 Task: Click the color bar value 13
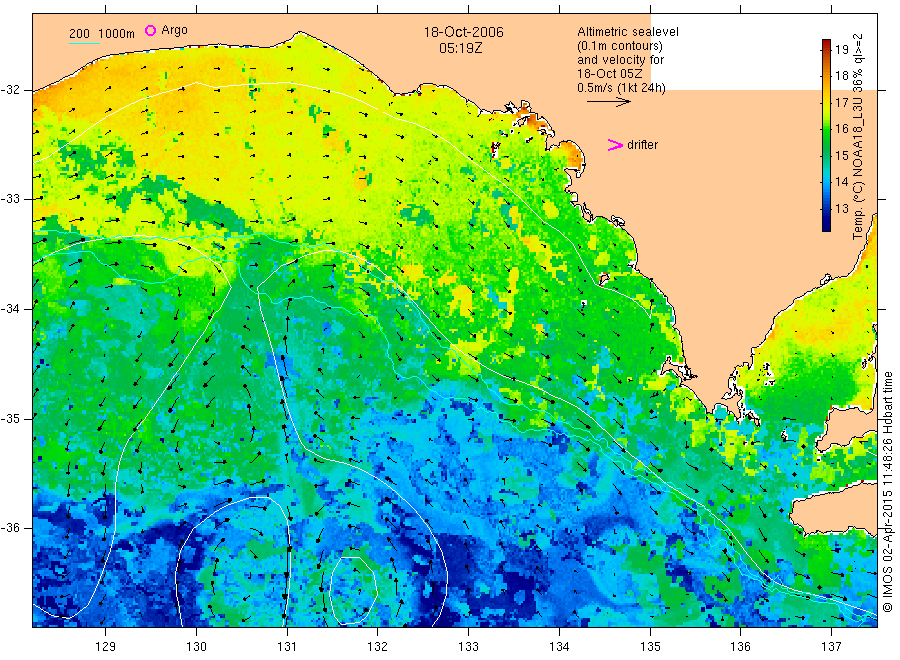pyautogui.click(x=841, y=208)
